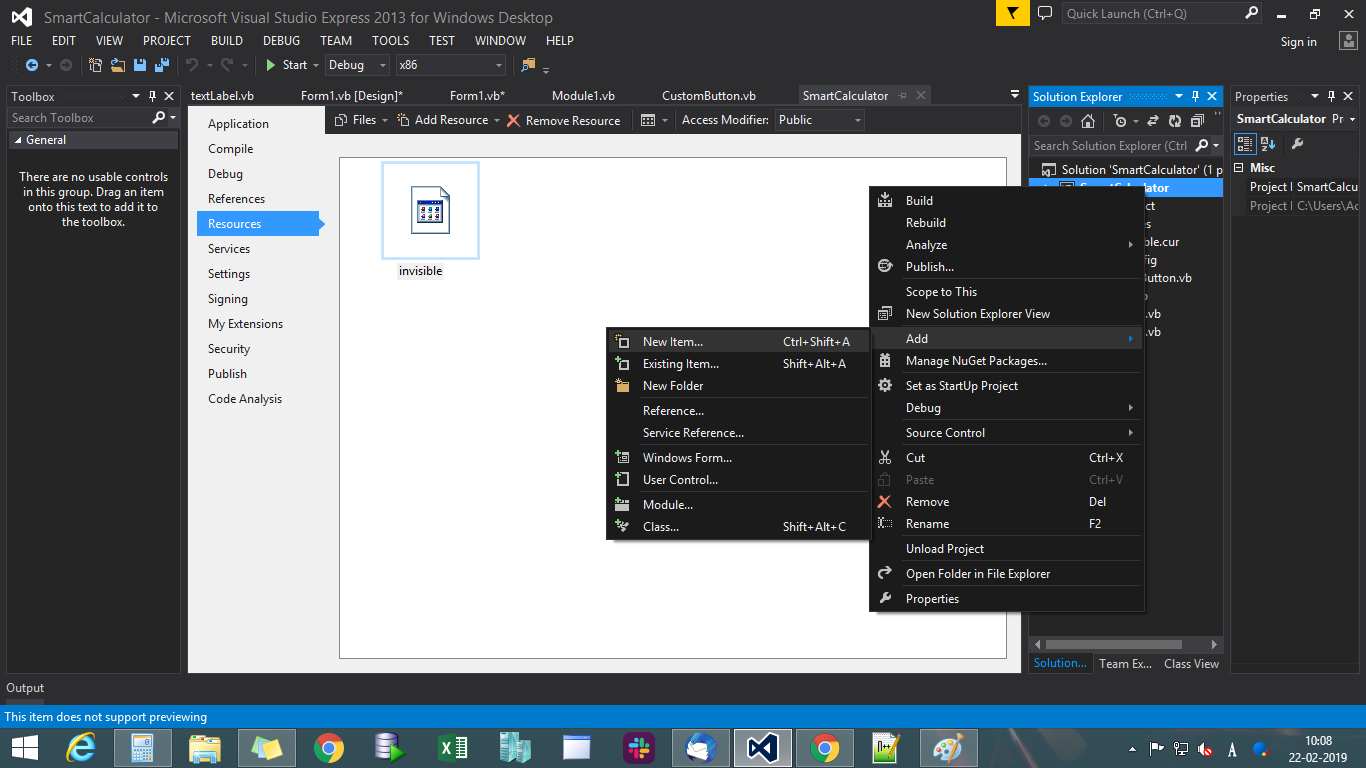Image resolution: width=1366 pixels, height=768 pixels.
Task: Close the SmartCalculator document tab
Action: pos(921,96)
